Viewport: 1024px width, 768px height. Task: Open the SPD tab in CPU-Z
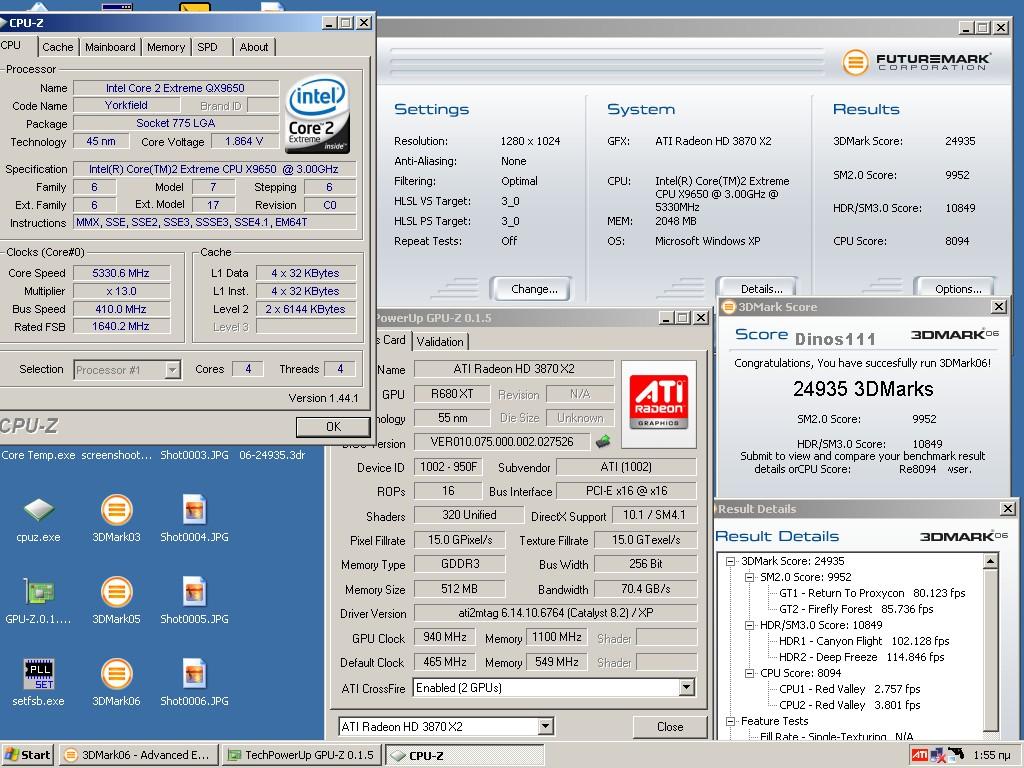pos(207,47)
